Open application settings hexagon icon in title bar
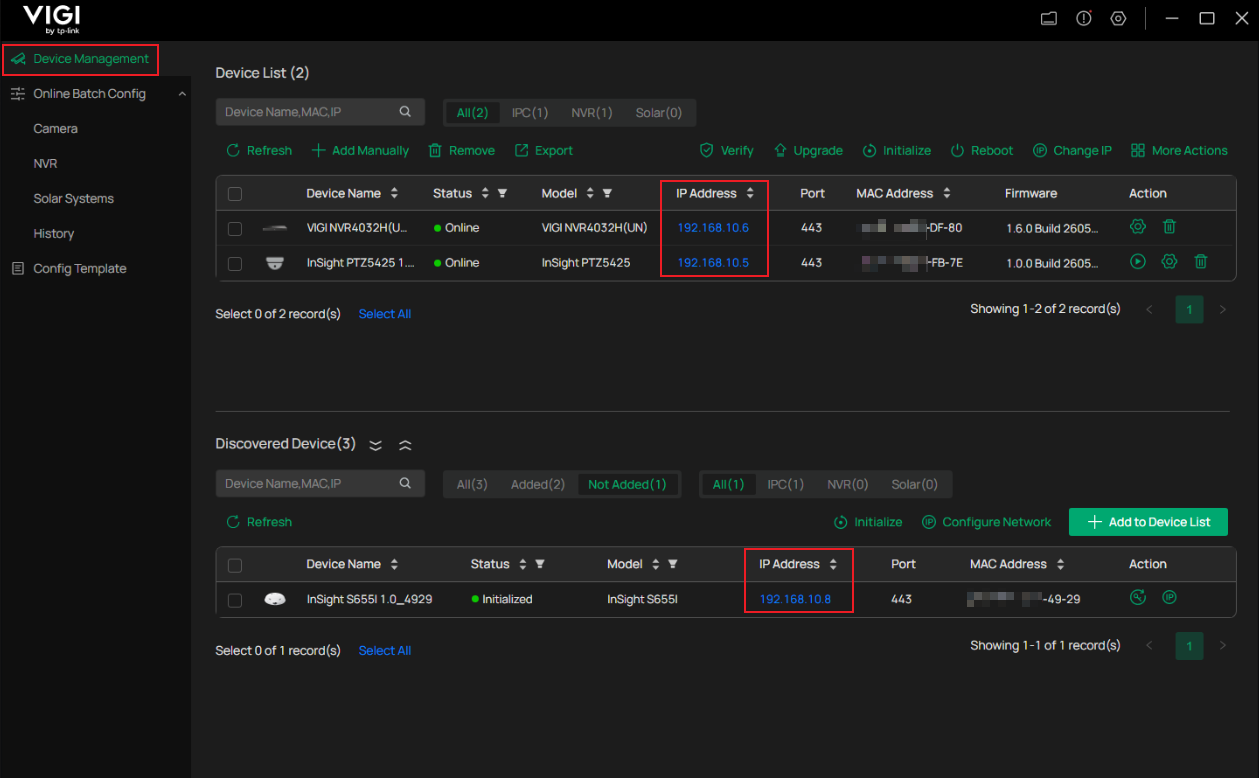The width and height of the screenshot is (1259, 778). coord(1119,19)
